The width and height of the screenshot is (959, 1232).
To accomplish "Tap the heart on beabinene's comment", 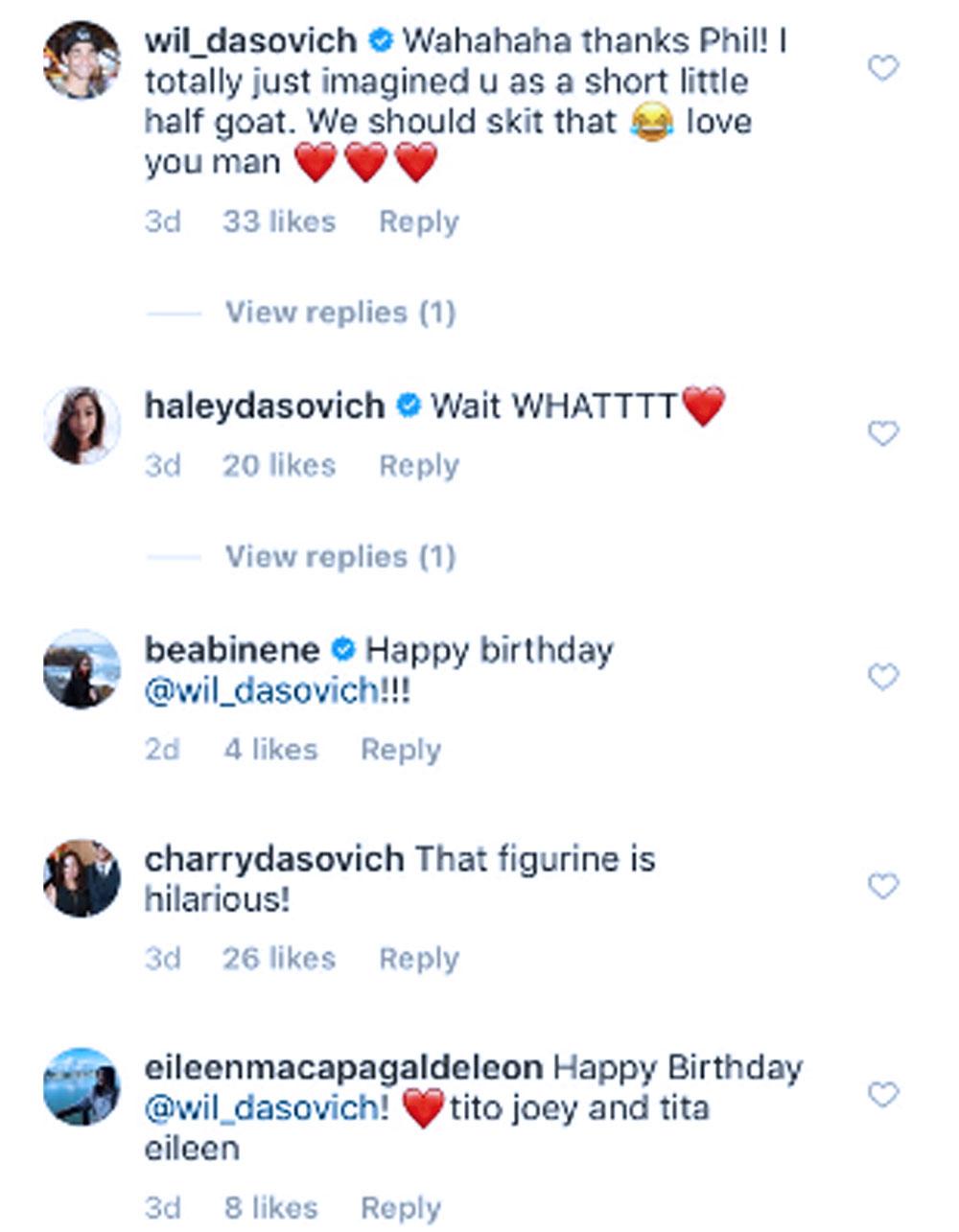I will tap(882, 677).
